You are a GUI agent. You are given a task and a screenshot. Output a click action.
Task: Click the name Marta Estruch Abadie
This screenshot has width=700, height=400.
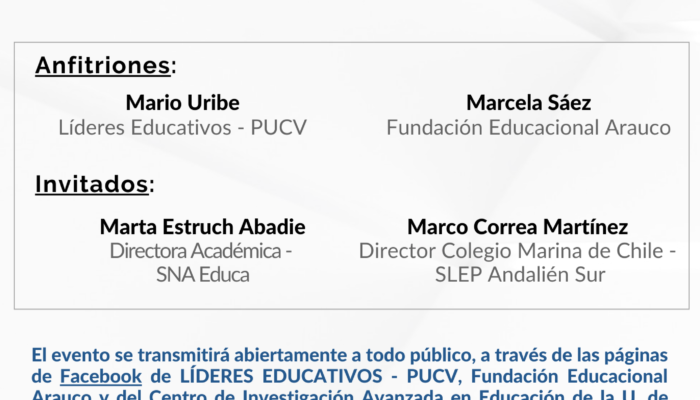coord(202,227)
